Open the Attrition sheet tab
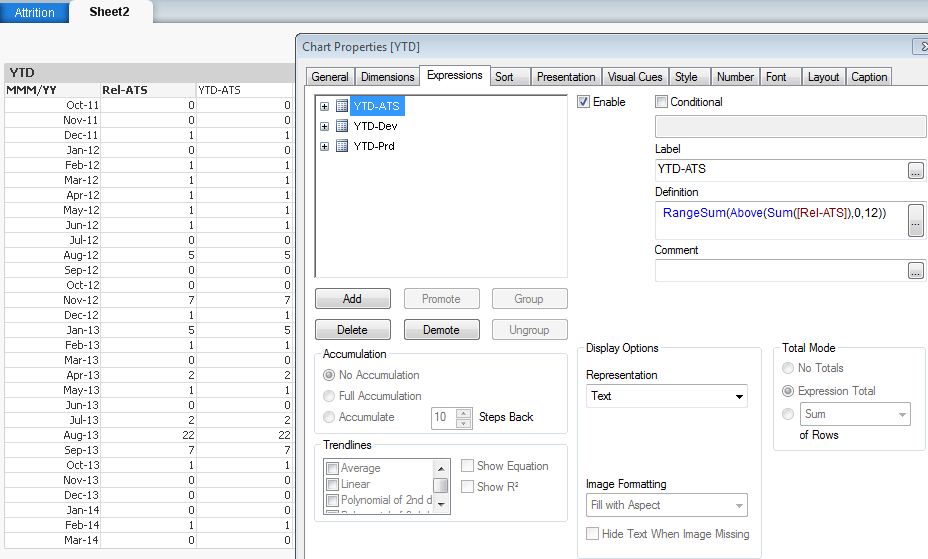The height and width of the screenshot is (559, 928). tap(34, 12)
